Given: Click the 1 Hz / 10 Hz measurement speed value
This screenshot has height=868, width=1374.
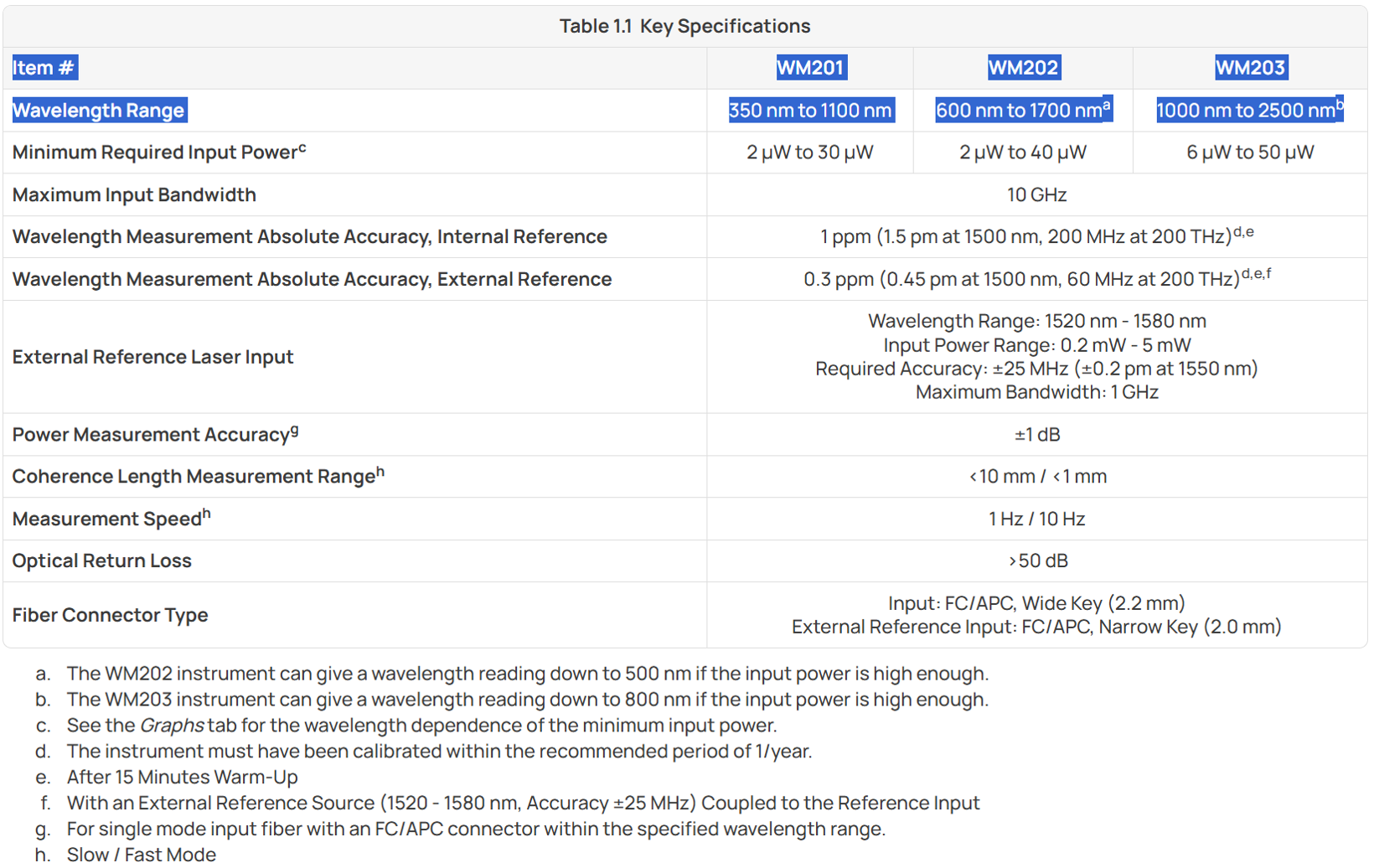Looking at the screenshot, I should [x=1037, y=519].
